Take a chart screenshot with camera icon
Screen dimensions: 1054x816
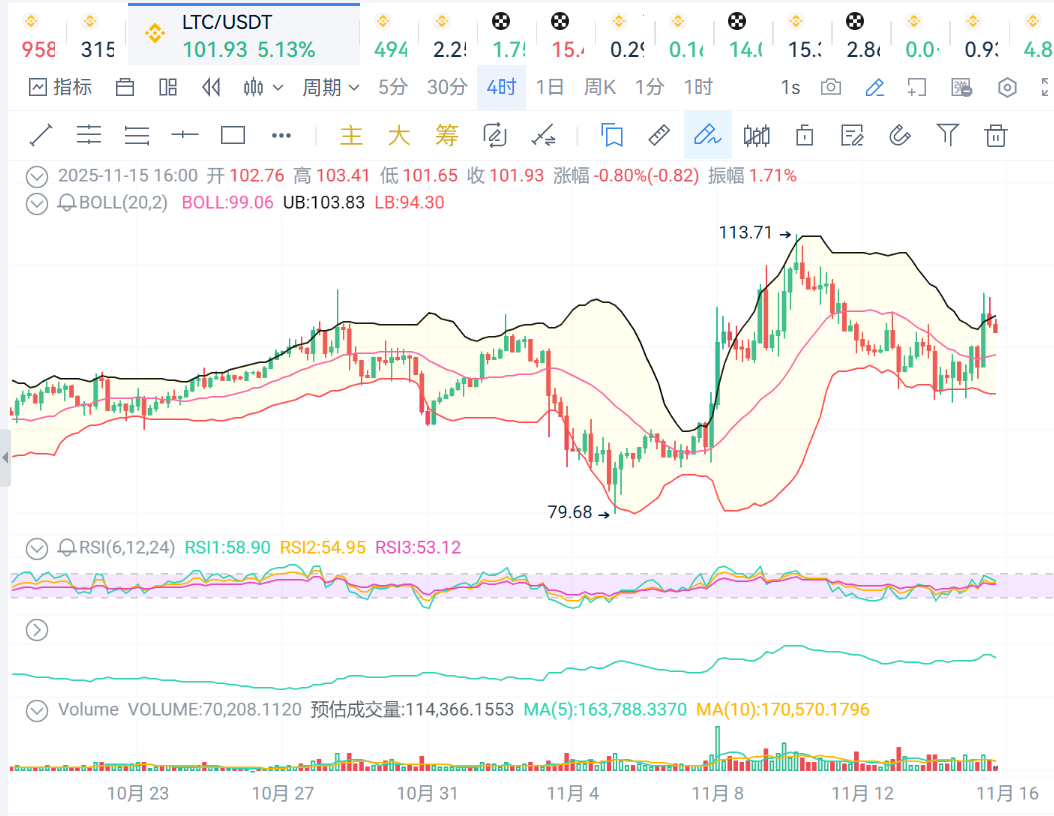coord(831,88)
